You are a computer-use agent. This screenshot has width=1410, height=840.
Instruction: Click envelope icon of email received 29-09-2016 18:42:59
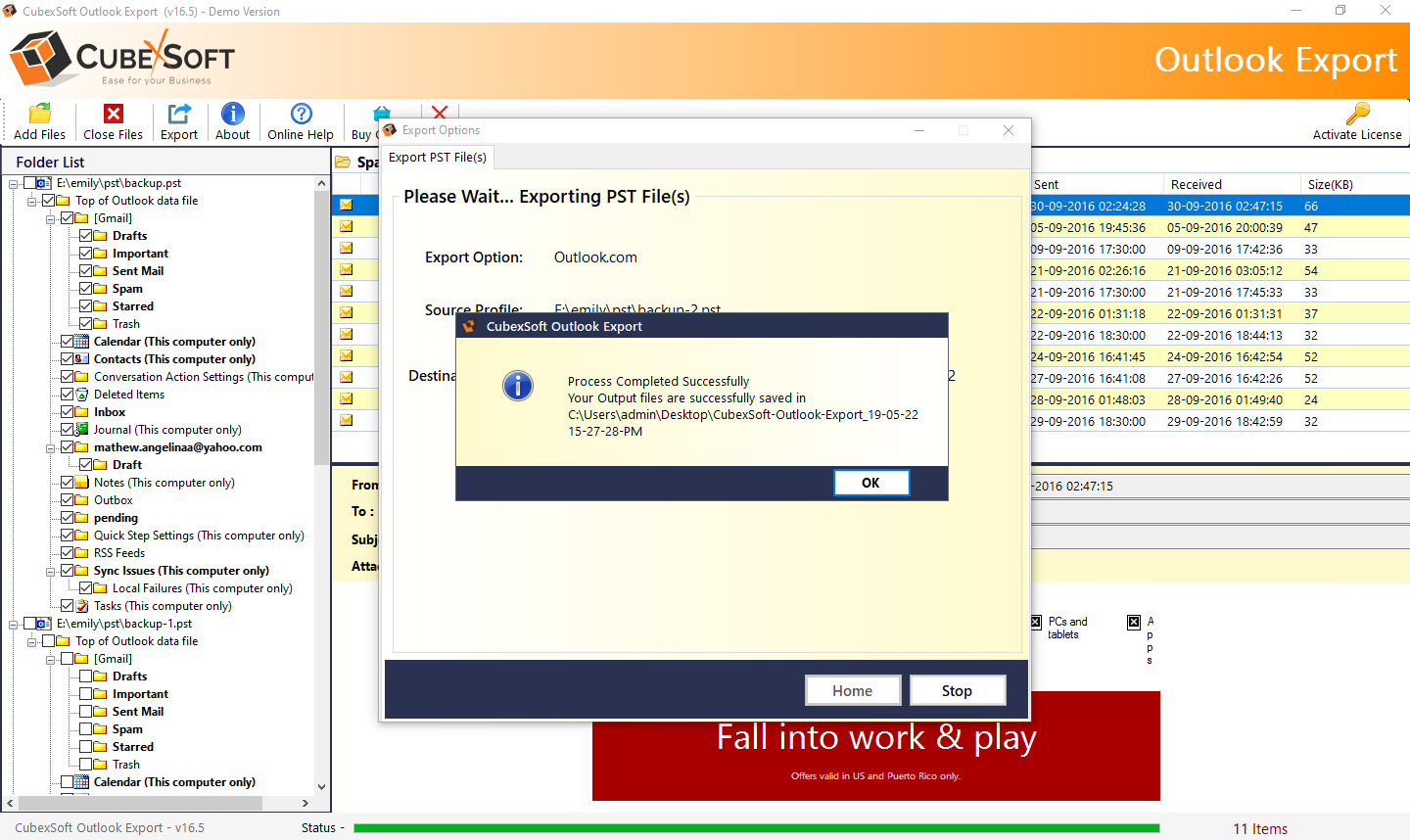click(346, 420)
